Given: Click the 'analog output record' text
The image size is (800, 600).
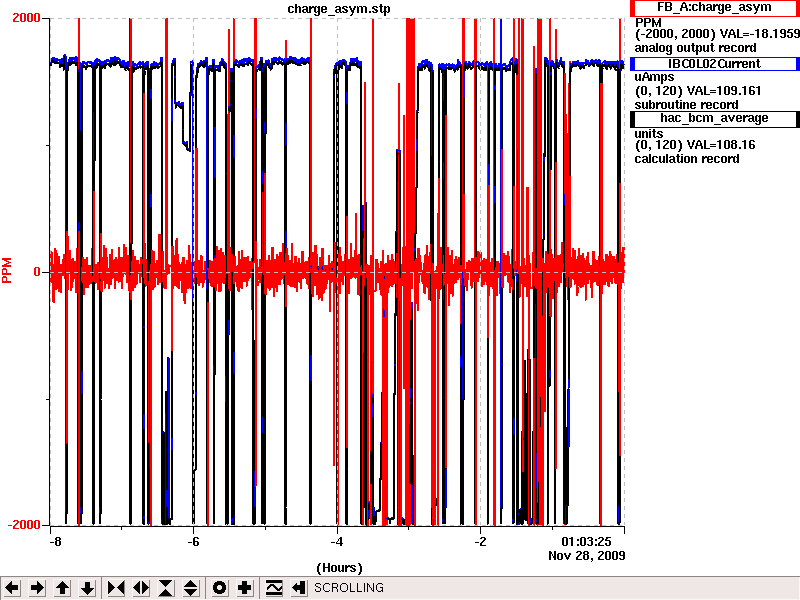Looking at the screenshot, I should 695,48.
